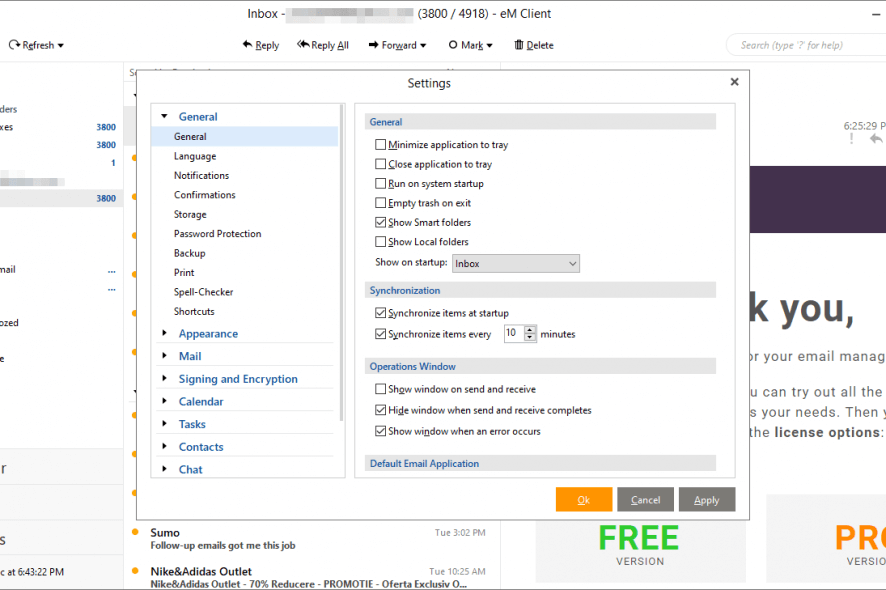Screen dimensions: 886x590
Task: Expand the Appearance category
Action: pos(164,333)
